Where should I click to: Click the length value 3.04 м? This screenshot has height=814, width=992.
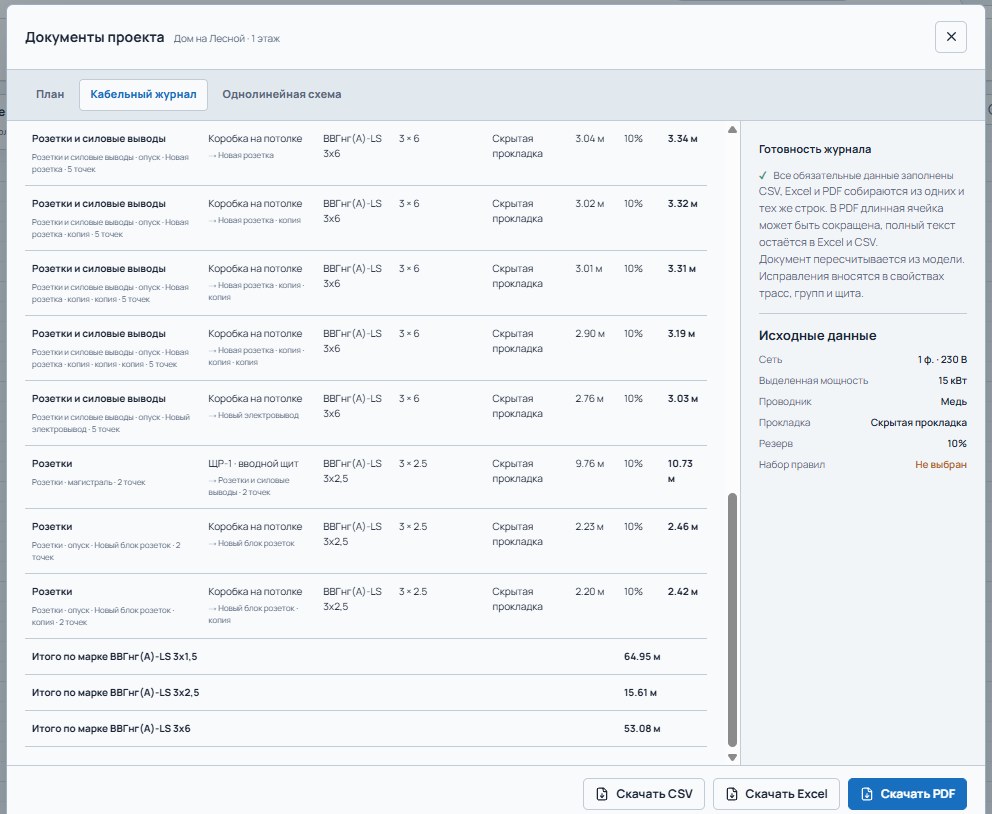(x=590, y=139)
